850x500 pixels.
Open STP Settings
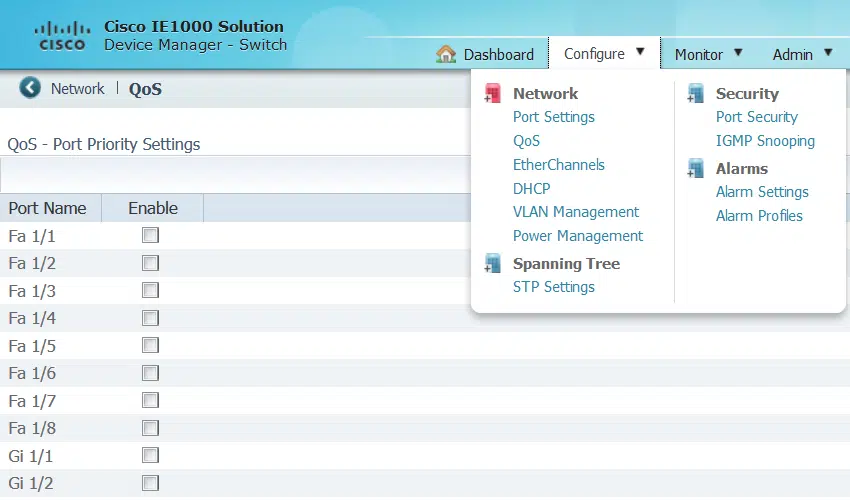[553, 287]
